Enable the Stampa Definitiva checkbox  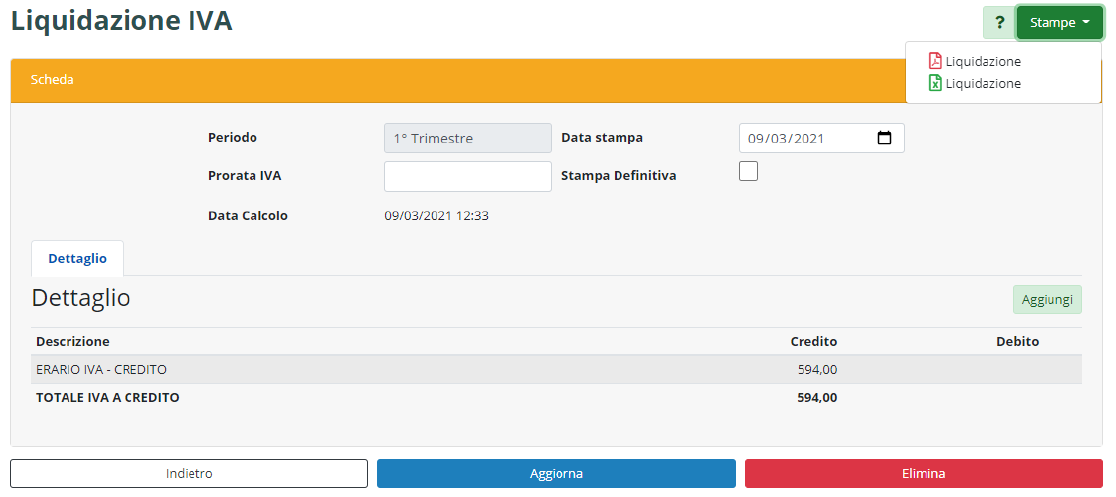pos(748,171)
